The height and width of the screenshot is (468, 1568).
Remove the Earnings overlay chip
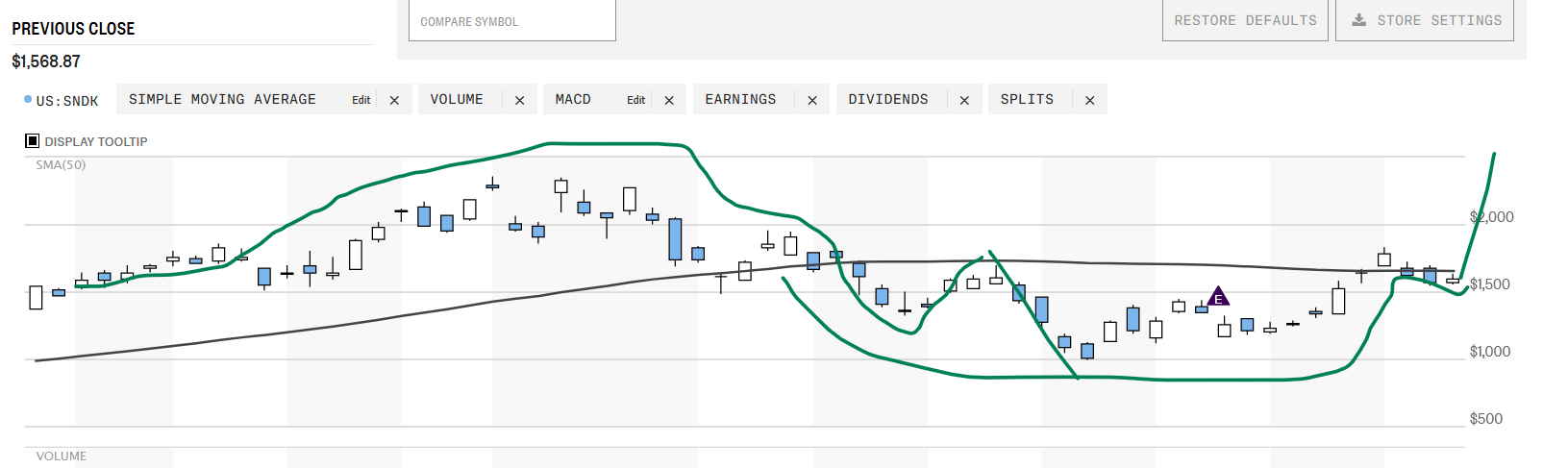812,100
